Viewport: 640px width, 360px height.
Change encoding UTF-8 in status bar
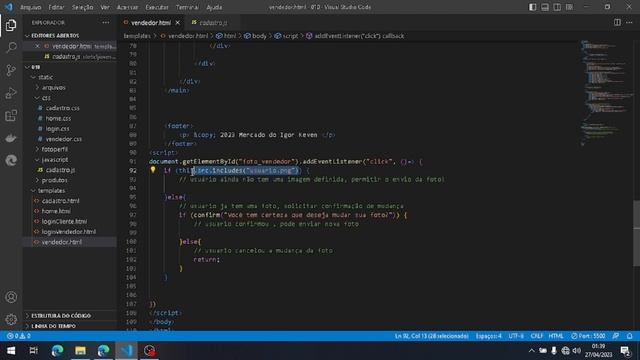pos(516,336)
